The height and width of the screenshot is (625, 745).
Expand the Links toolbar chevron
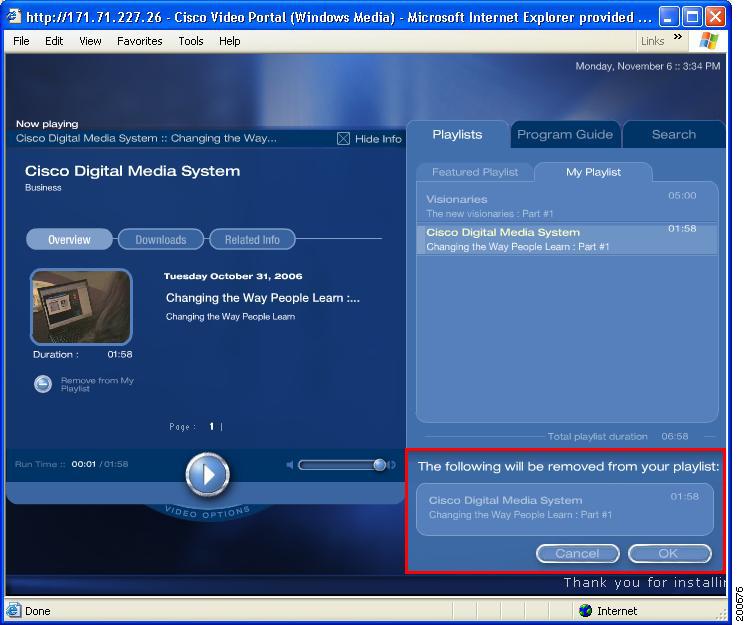pos(678,37)
